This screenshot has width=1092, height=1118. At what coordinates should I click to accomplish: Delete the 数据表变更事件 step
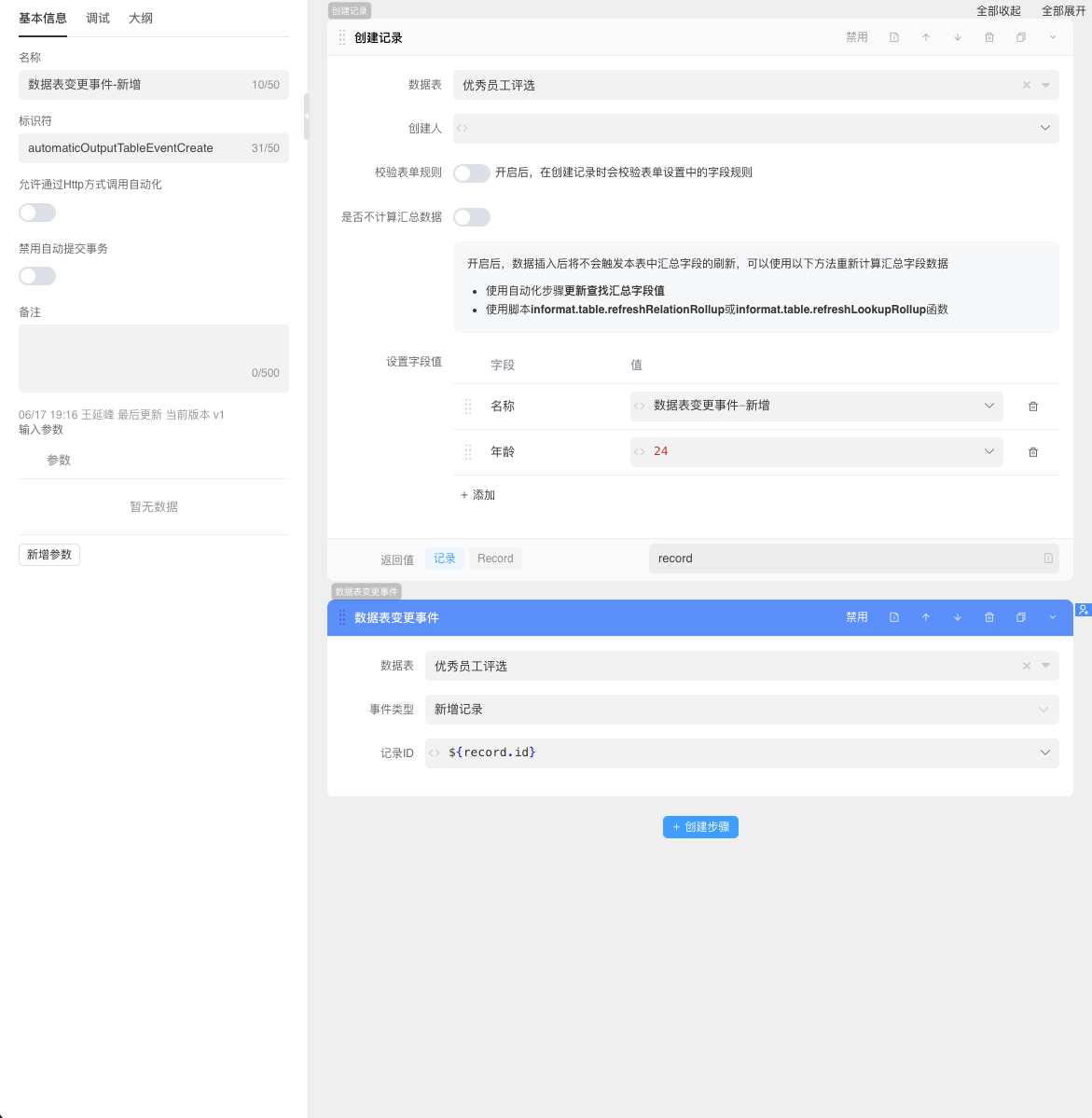pos(989,616)
